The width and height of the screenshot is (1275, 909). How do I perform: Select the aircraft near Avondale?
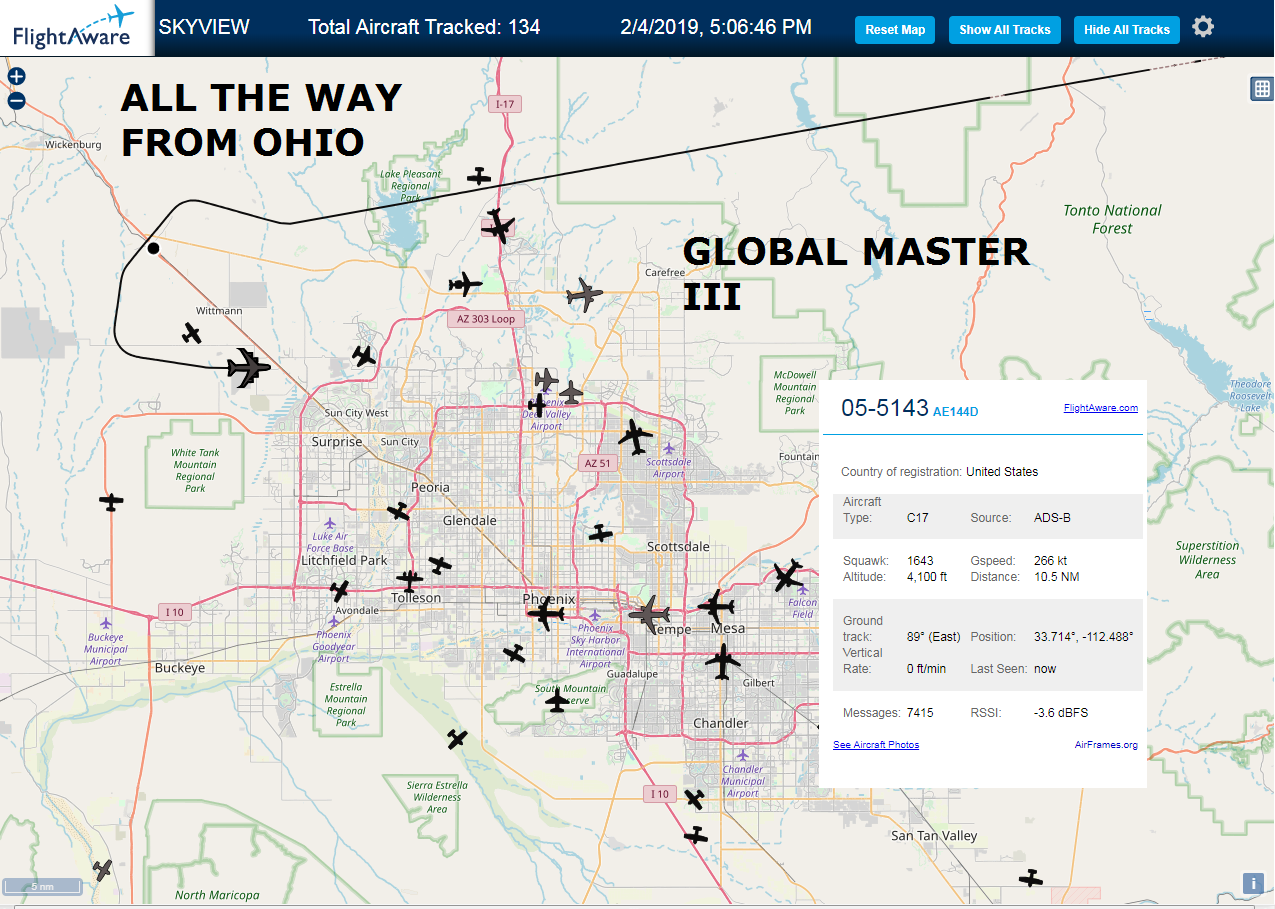[x=340, y=591]
